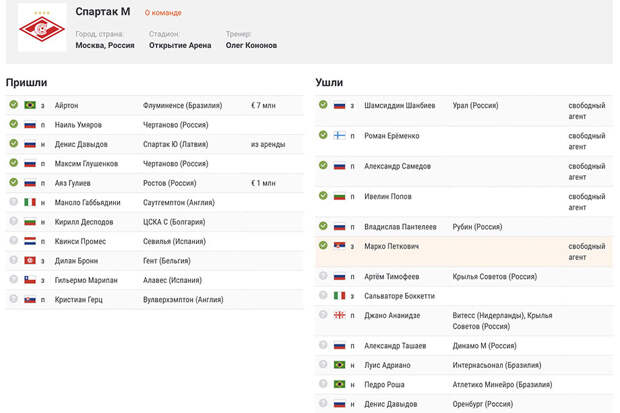Image resolution: width=620 pixels, height=413 pixels.
Task: Click club 'Интернасьонал (Бразилия)'
Action: pyautogui.click(x=497, y=366)
